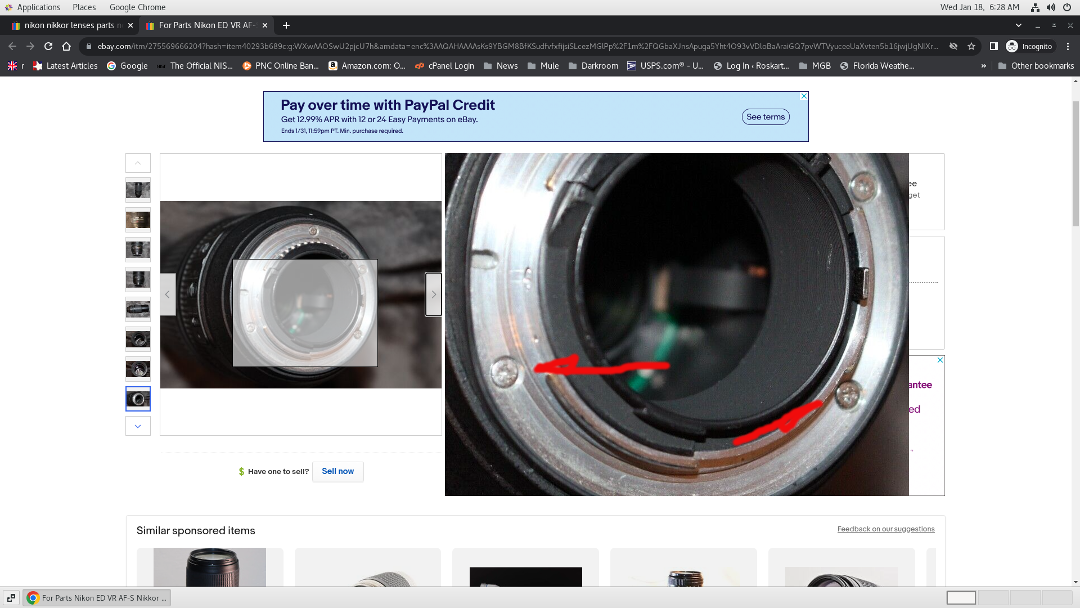The width and height of the screenshot is (1080, 608).
Task: Open the browser home page
Action: tap(66, 46)
